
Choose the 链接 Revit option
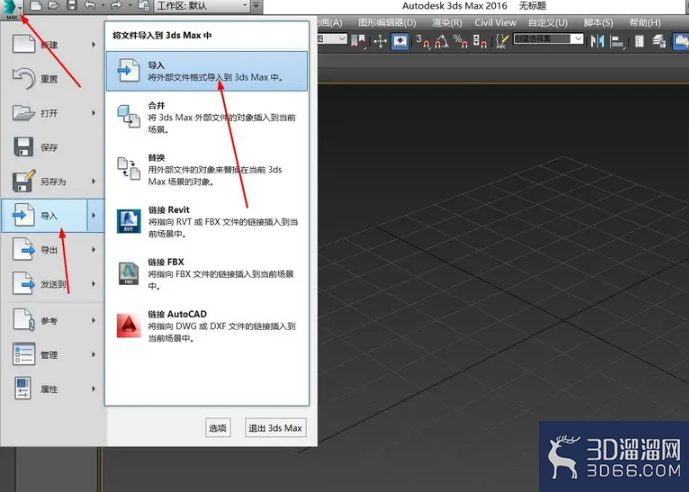[x=207, y=221]
